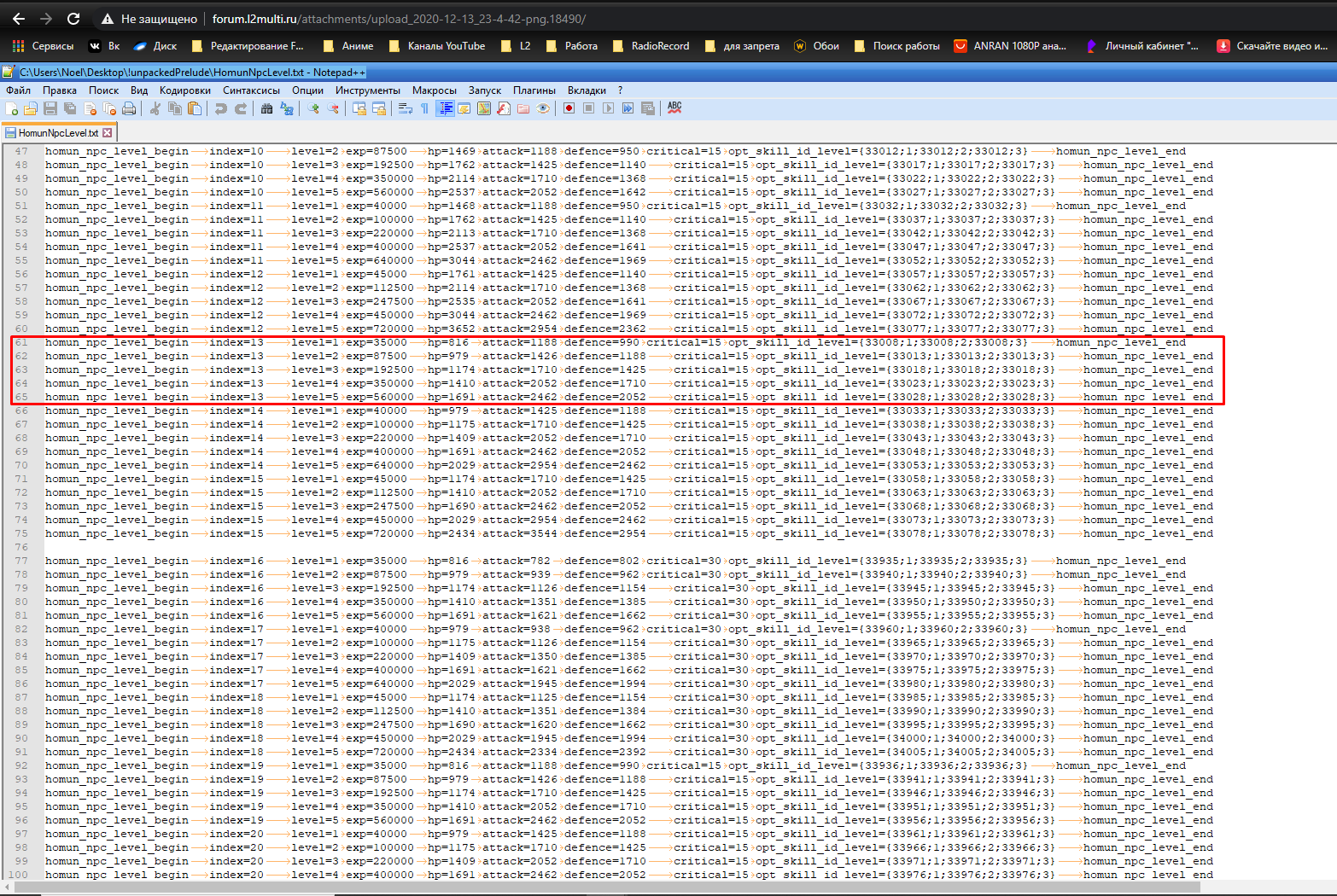Open the Синтаксисы menu
This screenshot has width=1337, height=896.
point(252,90)
